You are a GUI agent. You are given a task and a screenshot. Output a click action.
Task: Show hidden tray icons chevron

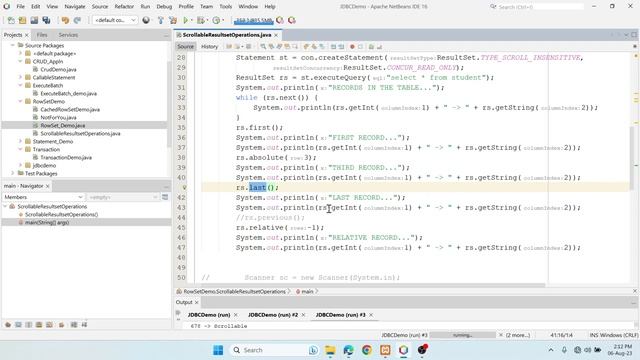pos(551,350)
